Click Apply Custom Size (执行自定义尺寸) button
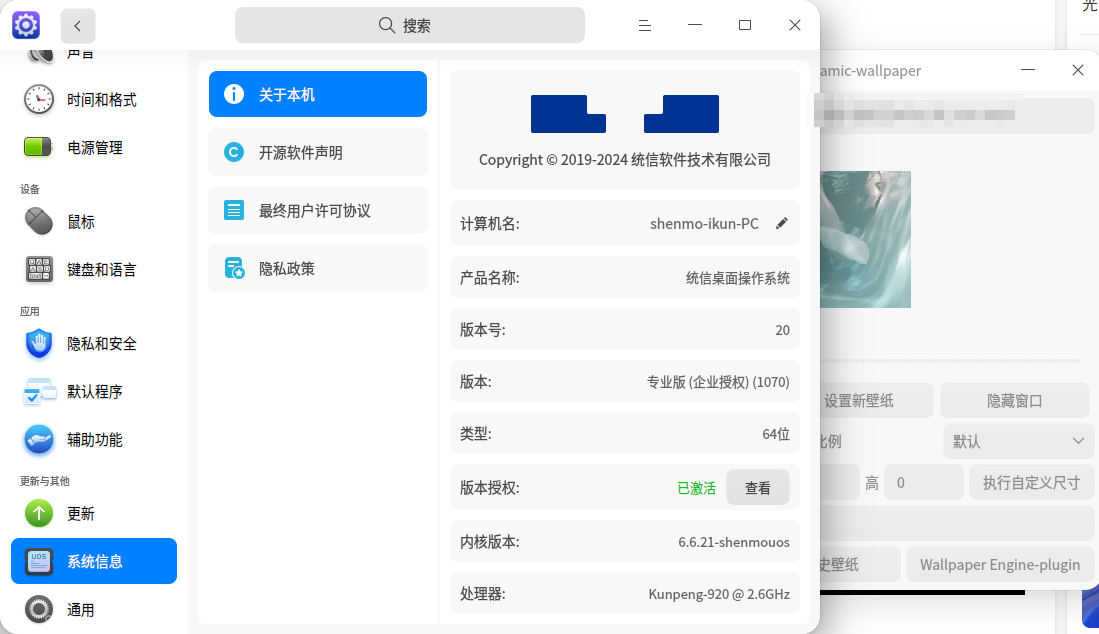The image size is (1099, 634). [1032, 483]
